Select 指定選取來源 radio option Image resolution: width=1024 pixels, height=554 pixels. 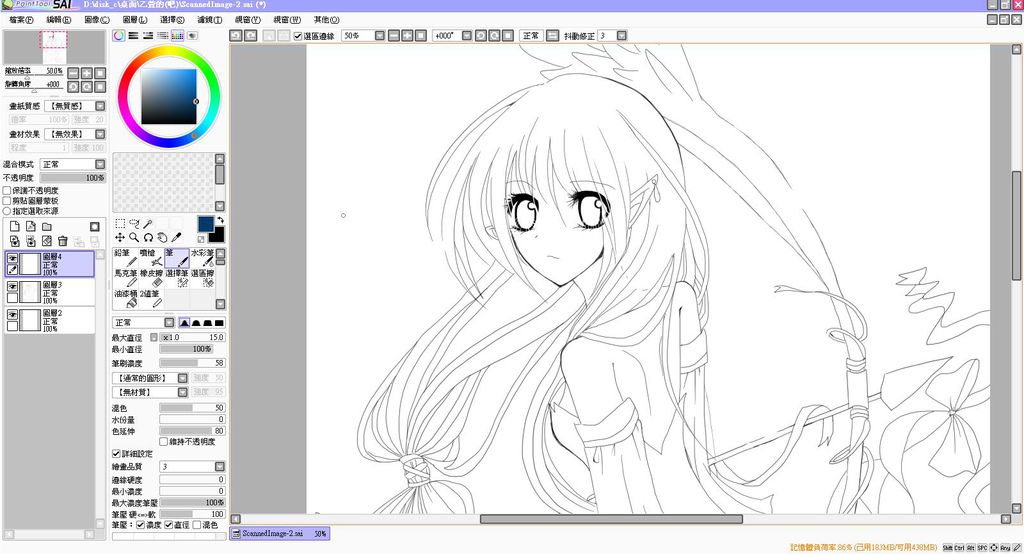point(7,211)
